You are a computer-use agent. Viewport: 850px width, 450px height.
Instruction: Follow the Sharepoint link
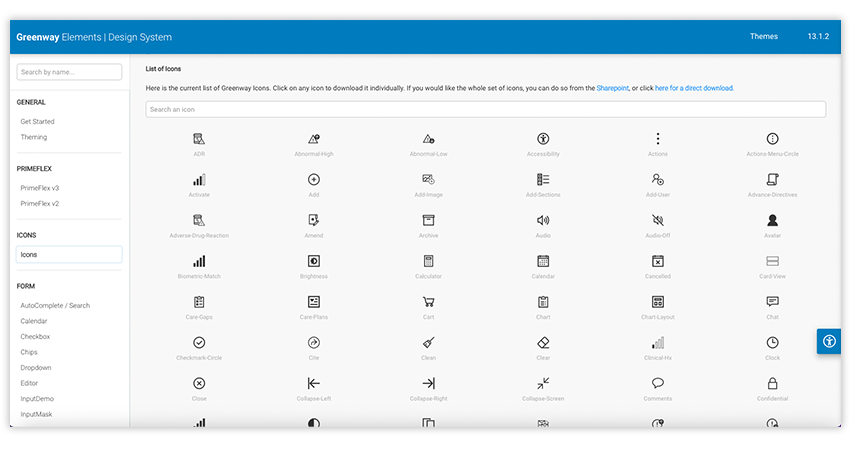point(612,88)
